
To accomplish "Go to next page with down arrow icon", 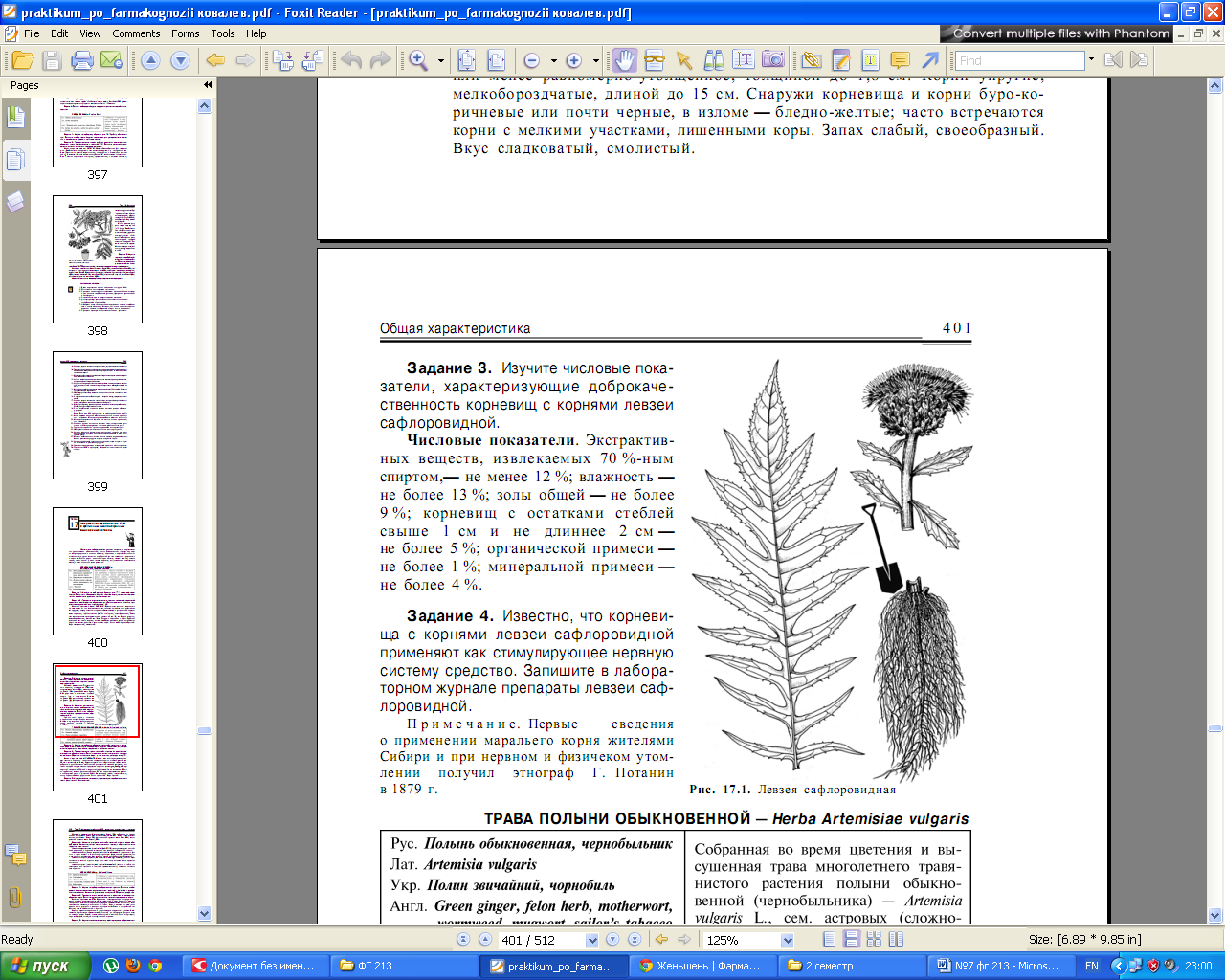I will (180, 60).
